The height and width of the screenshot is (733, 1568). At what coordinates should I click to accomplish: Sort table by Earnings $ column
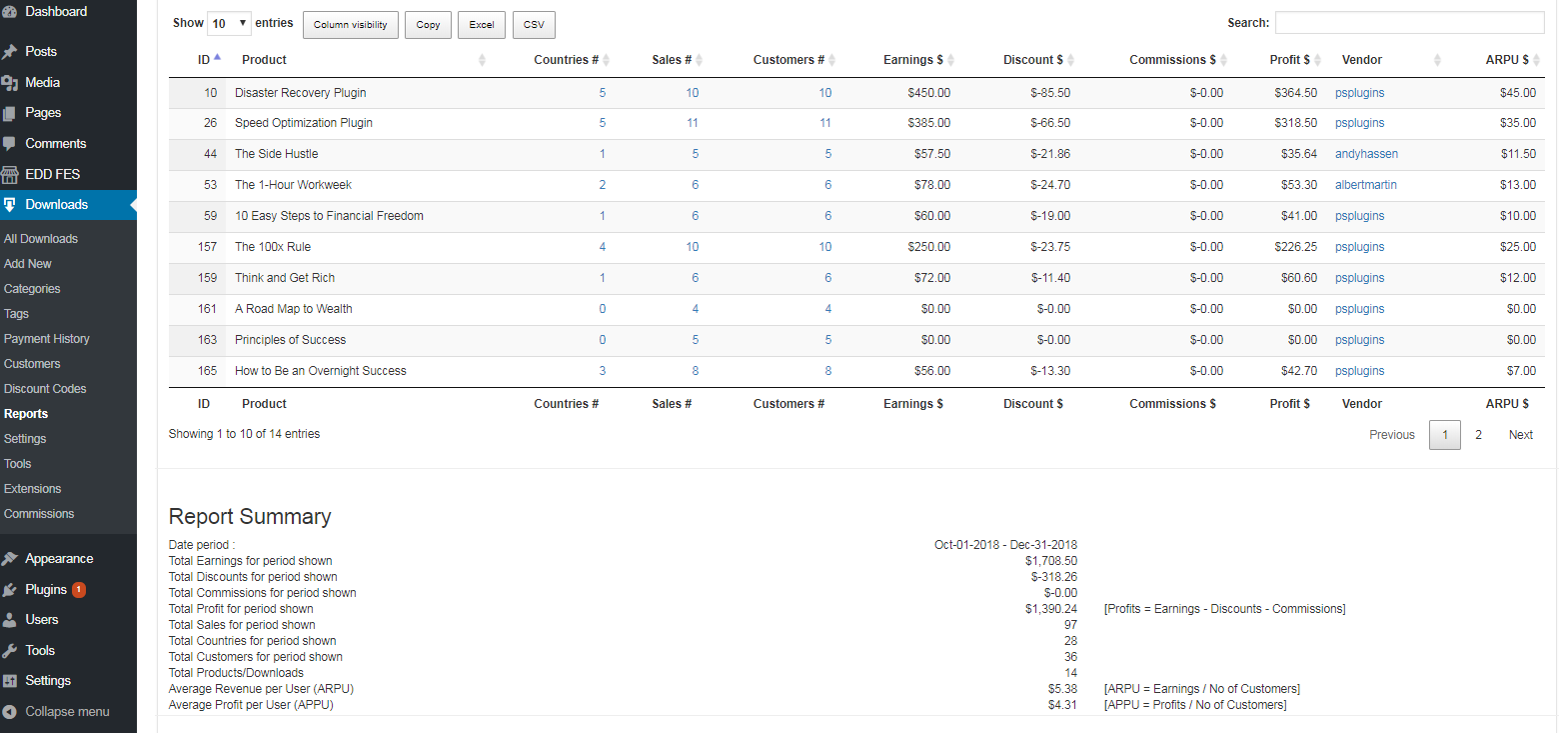click(x=913, y=60)
